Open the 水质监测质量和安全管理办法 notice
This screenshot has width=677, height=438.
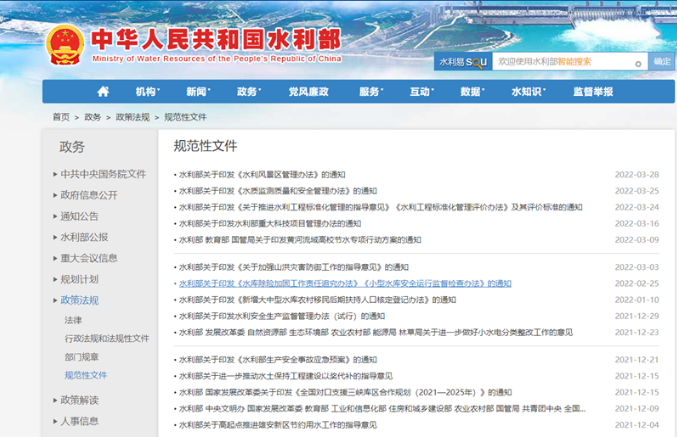pos(278,191)
